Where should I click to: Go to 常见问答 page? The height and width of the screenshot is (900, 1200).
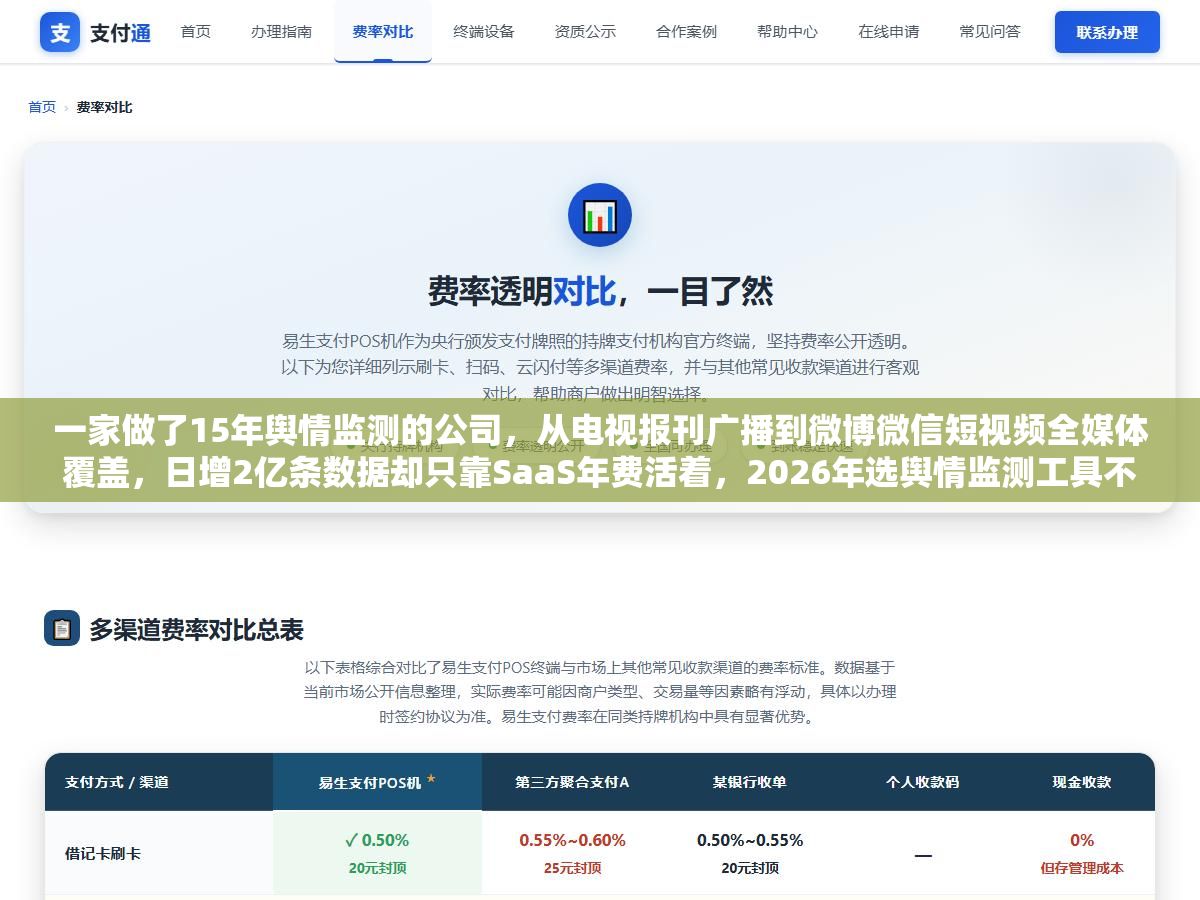[x=990, y=32]
